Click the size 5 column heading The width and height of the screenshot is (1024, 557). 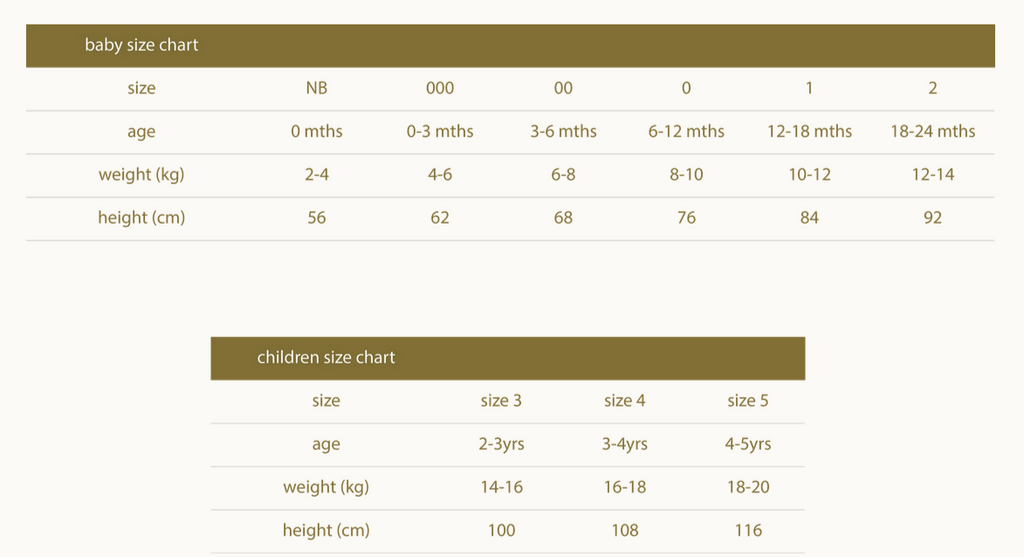click(x=748, y=400)
